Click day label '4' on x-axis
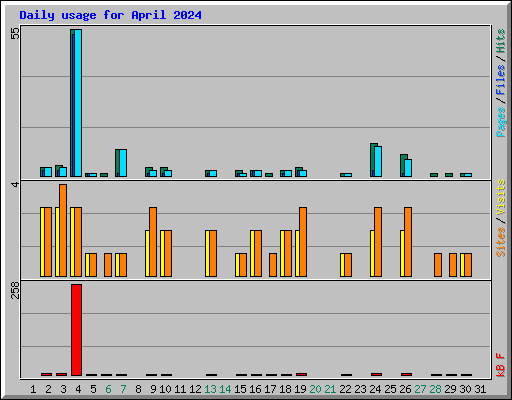Screen dimensions: 512x400 [78, 389]
